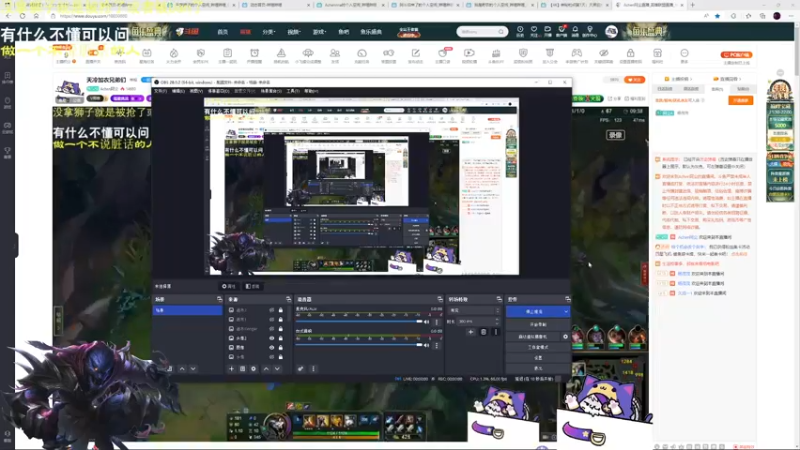The width and height of the screenshot is (800, 450).
Task: Open source Filters button in OBS toolbar
Action: (x=253, y=286)
